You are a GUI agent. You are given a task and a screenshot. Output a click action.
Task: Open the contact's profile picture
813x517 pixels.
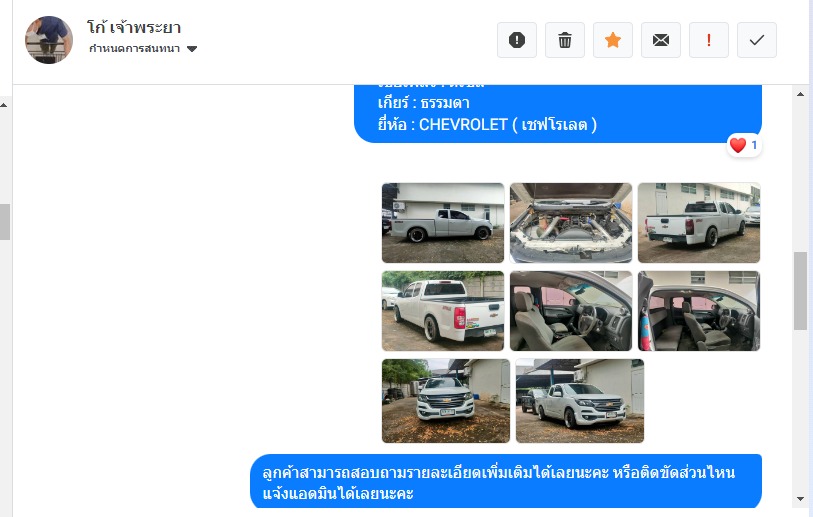pos(49,40)
